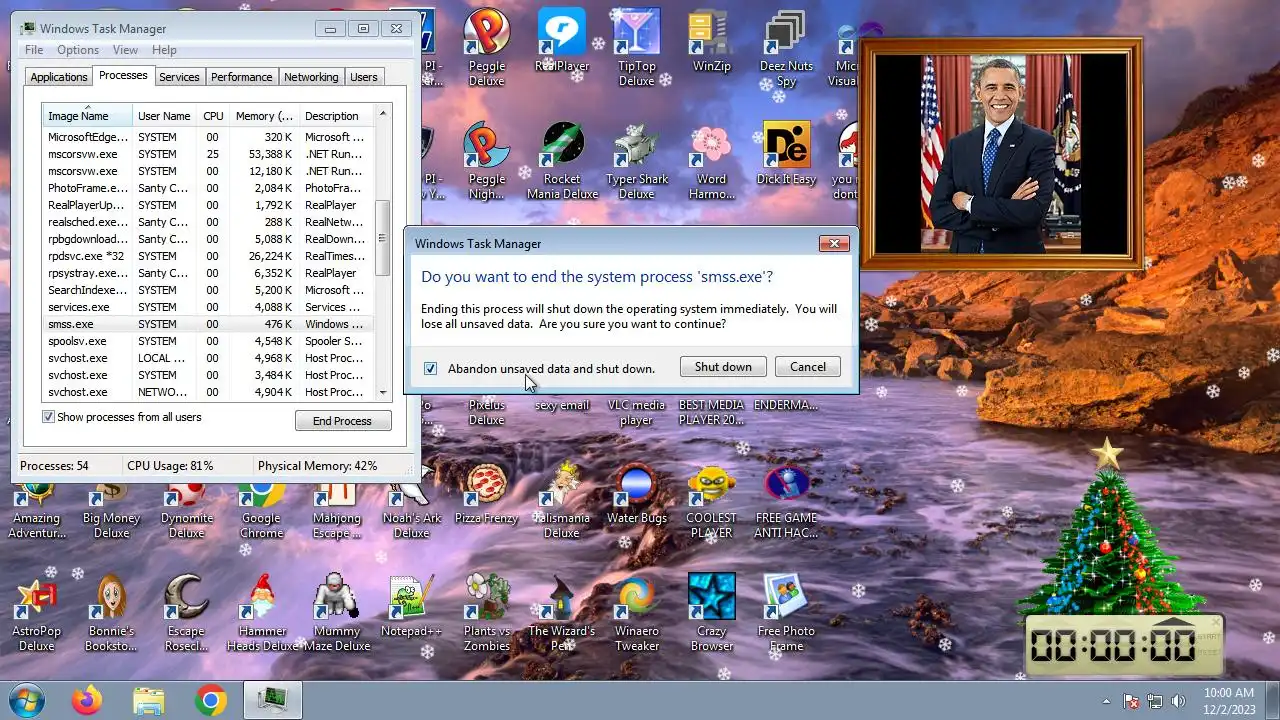Open Dick.It Easy desktop icon

(x=786, y=155)
